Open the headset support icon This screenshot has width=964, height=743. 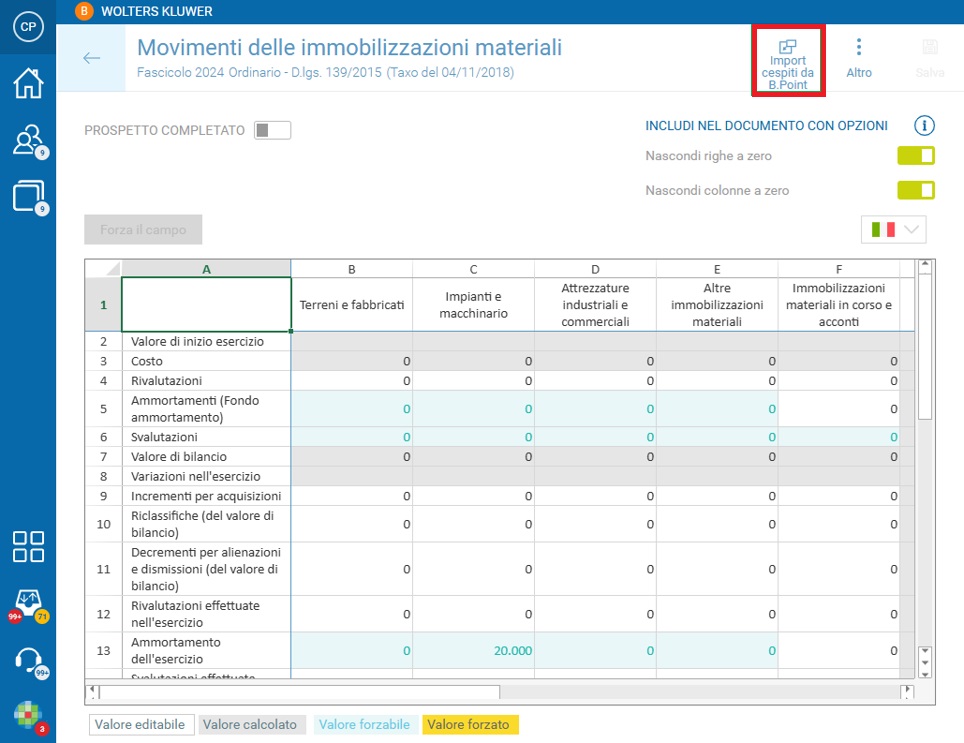tap(28, 662)
